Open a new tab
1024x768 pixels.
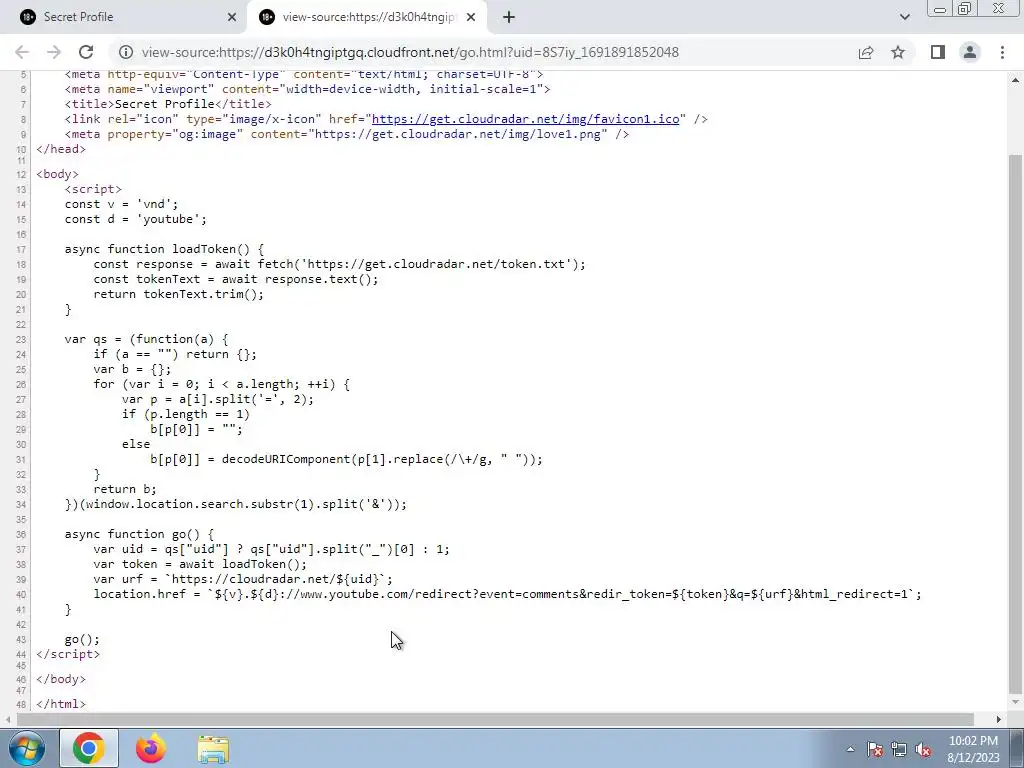coord(509,17)
